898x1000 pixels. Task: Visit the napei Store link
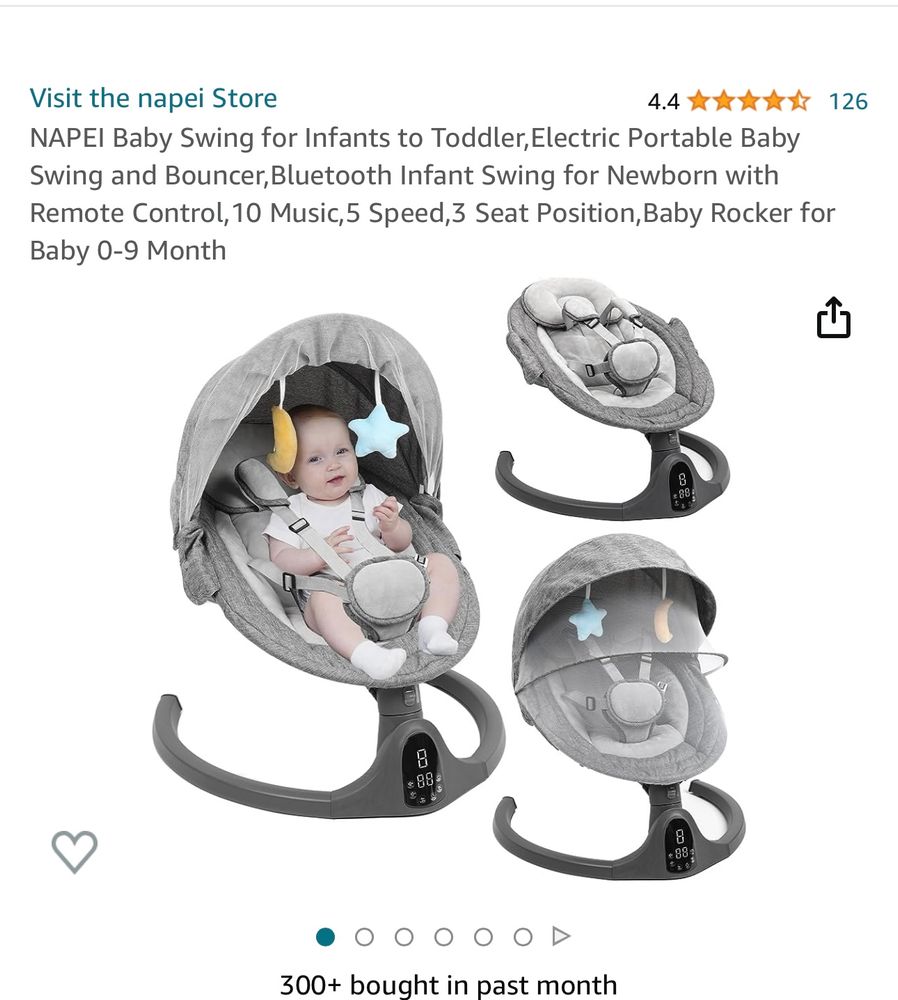[x=153, y=98]
